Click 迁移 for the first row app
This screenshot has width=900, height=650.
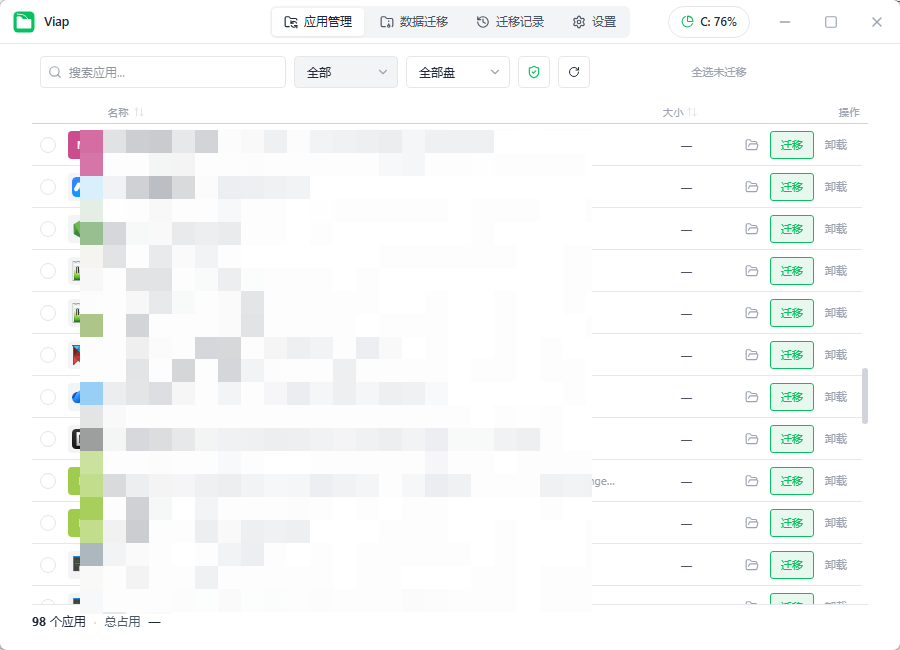click(792, 145)
